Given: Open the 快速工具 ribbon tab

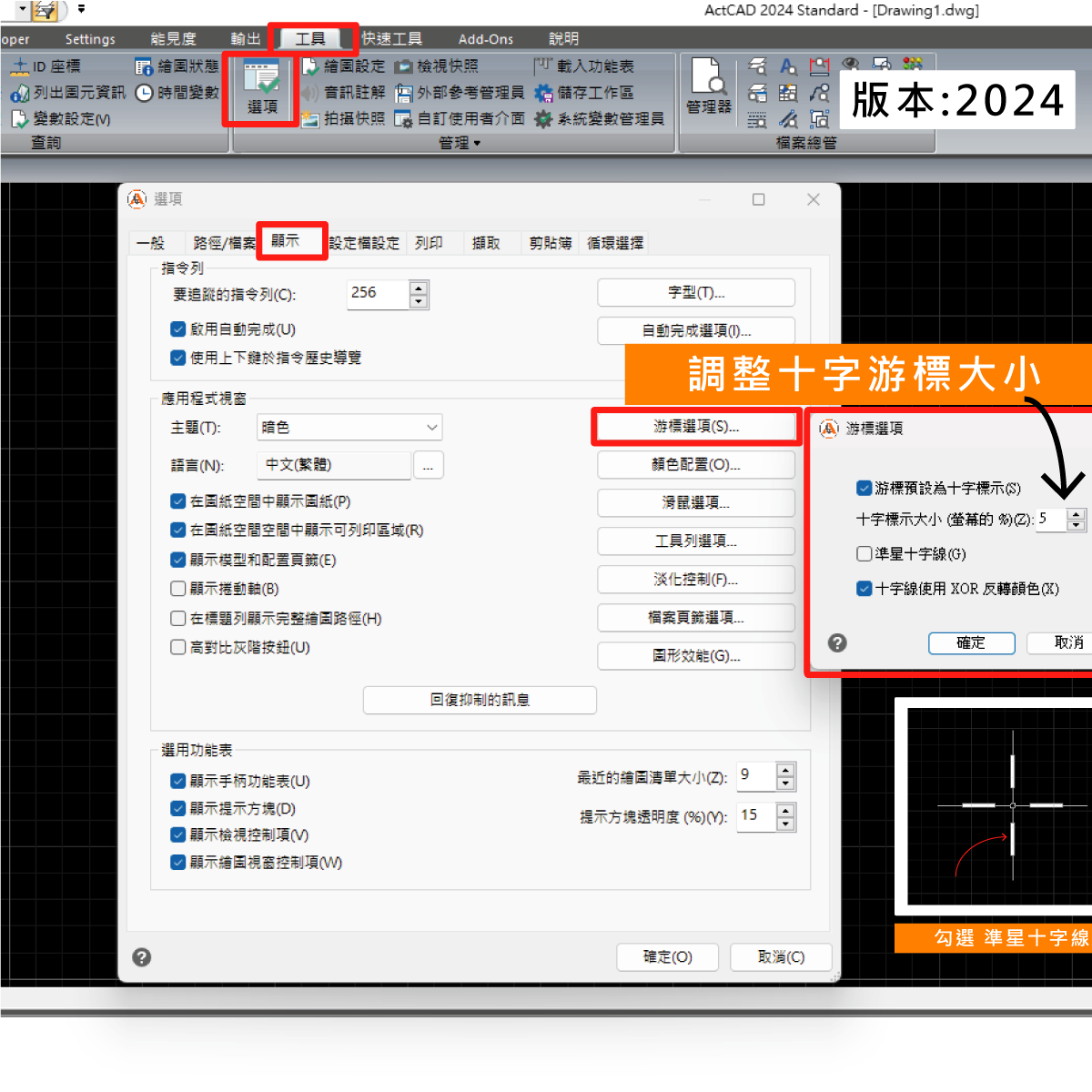Looking at the screenshot, I should coord(392,39).
